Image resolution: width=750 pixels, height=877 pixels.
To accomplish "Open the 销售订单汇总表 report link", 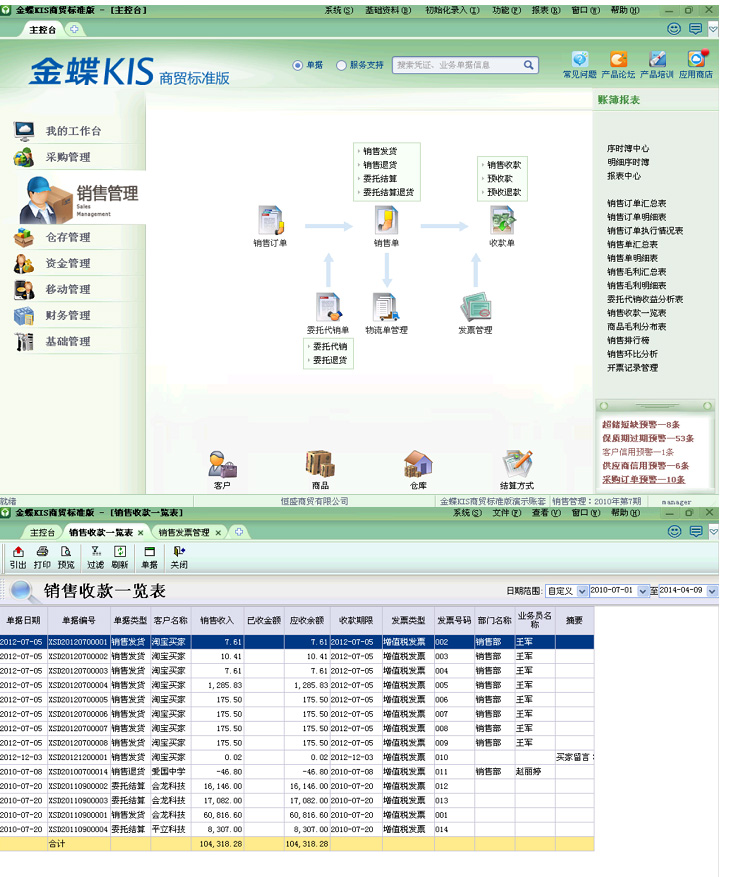I will pyautogui.click(x=636, y=203).
